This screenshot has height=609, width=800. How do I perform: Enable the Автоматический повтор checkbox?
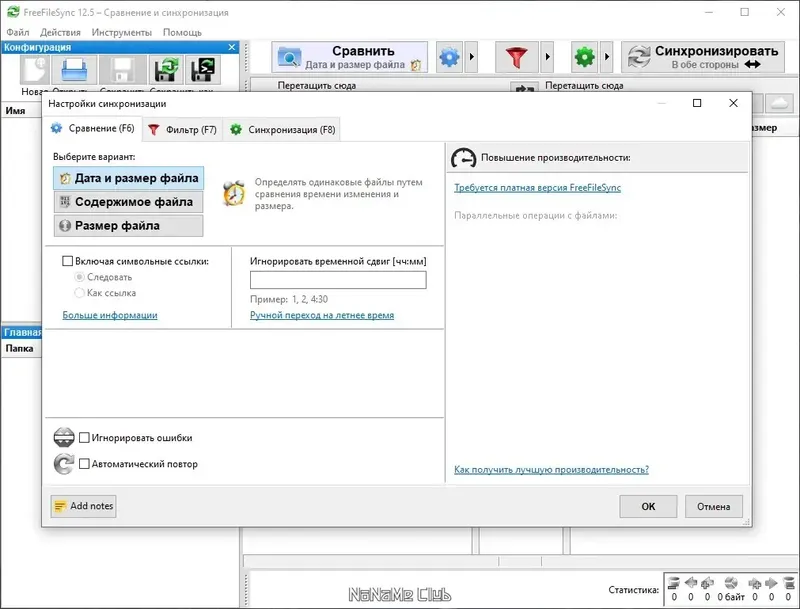point(85,464)
